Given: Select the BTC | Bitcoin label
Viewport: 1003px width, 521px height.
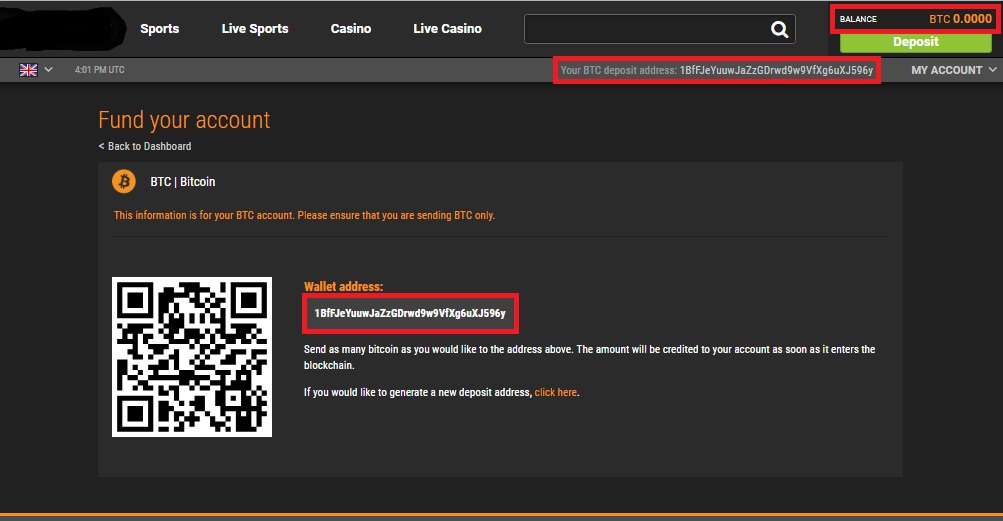Looking at the screenshot, I should (x=183, y=182).
